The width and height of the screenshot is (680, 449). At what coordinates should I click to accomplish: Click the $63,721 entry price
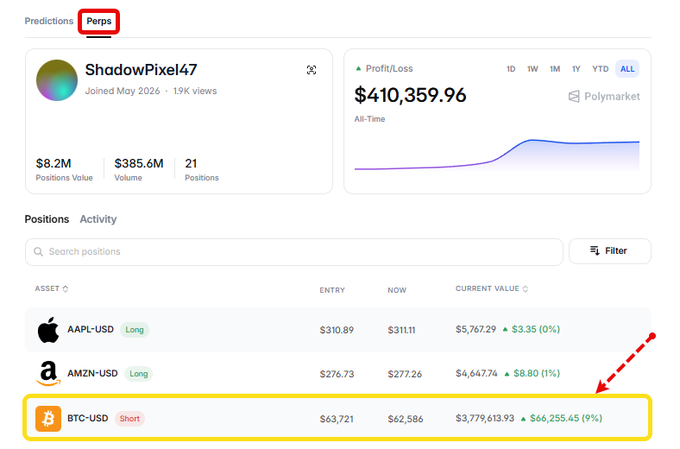(x=337, y=419)
